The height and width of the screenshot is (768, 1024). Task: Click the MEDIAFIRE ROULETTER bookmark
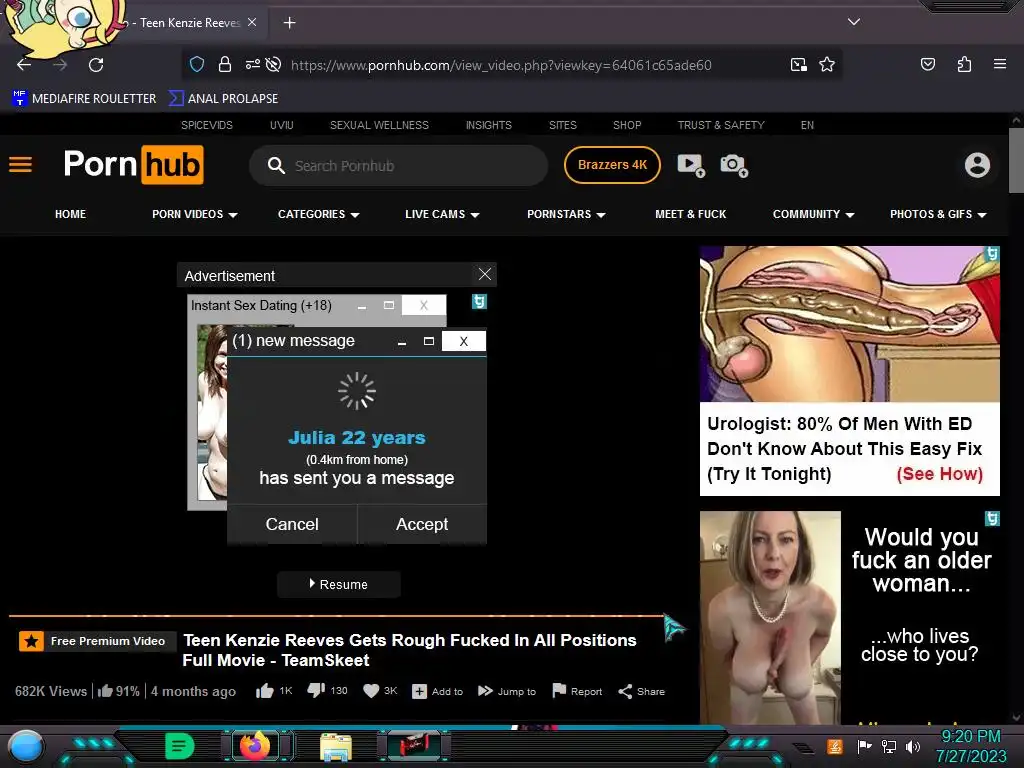tap(84, 99)
